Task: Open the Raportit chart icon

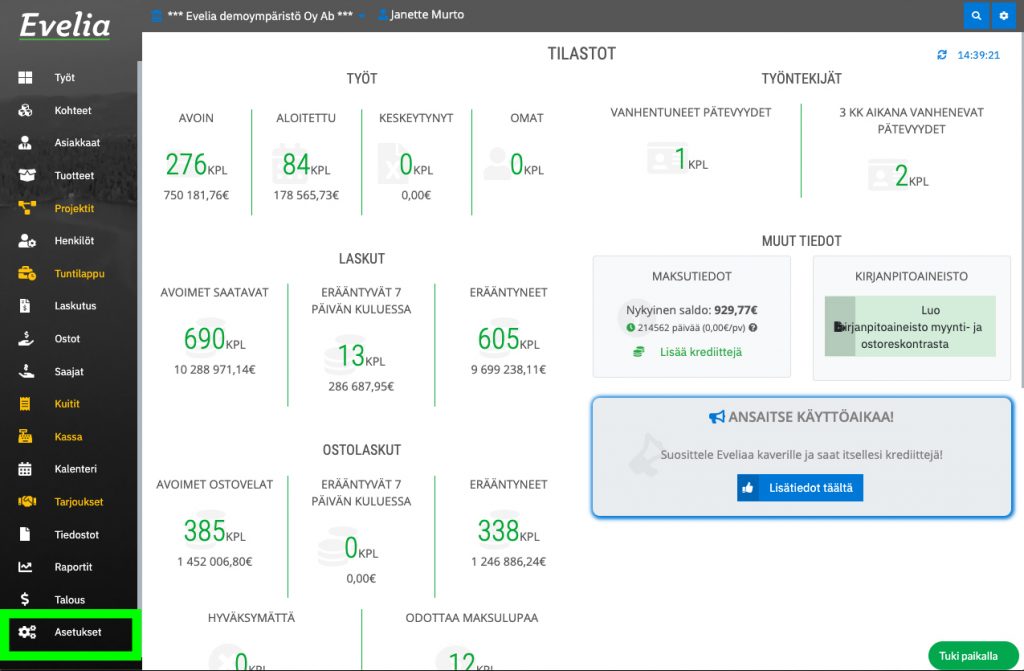Action: click(25, 567)
